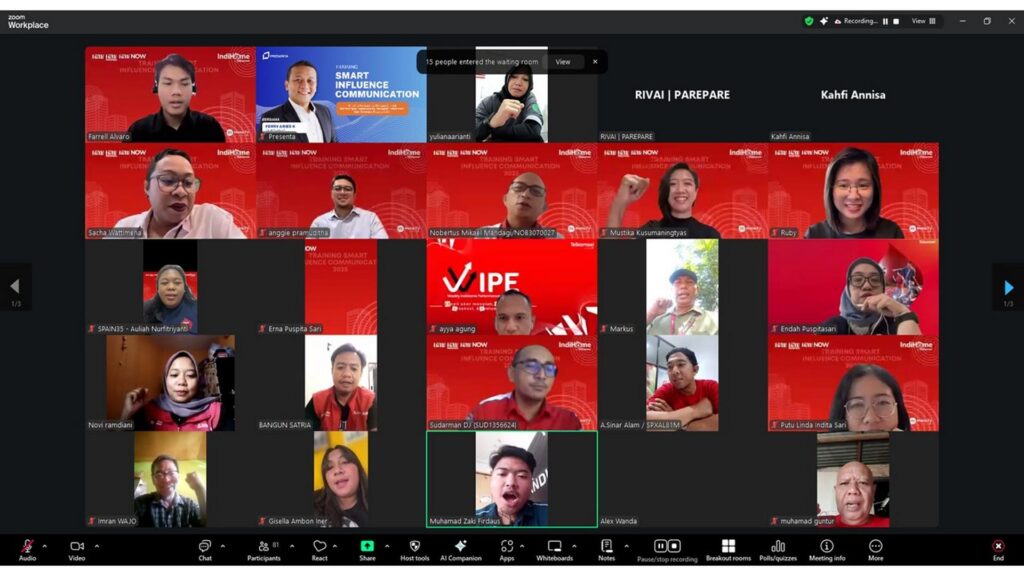Stop recording in bottom toolbar
Viewport: 1024px width, 576px height.
pyautogui.click(x=675, y=546)
